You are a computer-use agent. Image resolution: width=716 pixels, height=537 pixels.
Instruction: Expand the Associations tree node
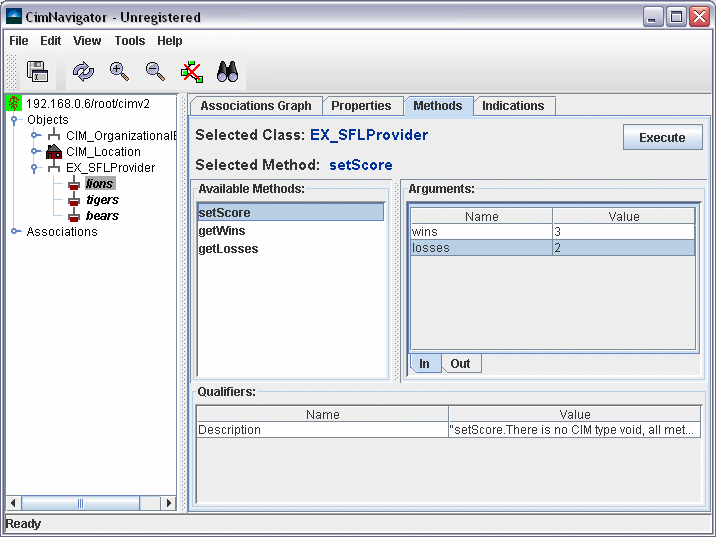[15, 232]
